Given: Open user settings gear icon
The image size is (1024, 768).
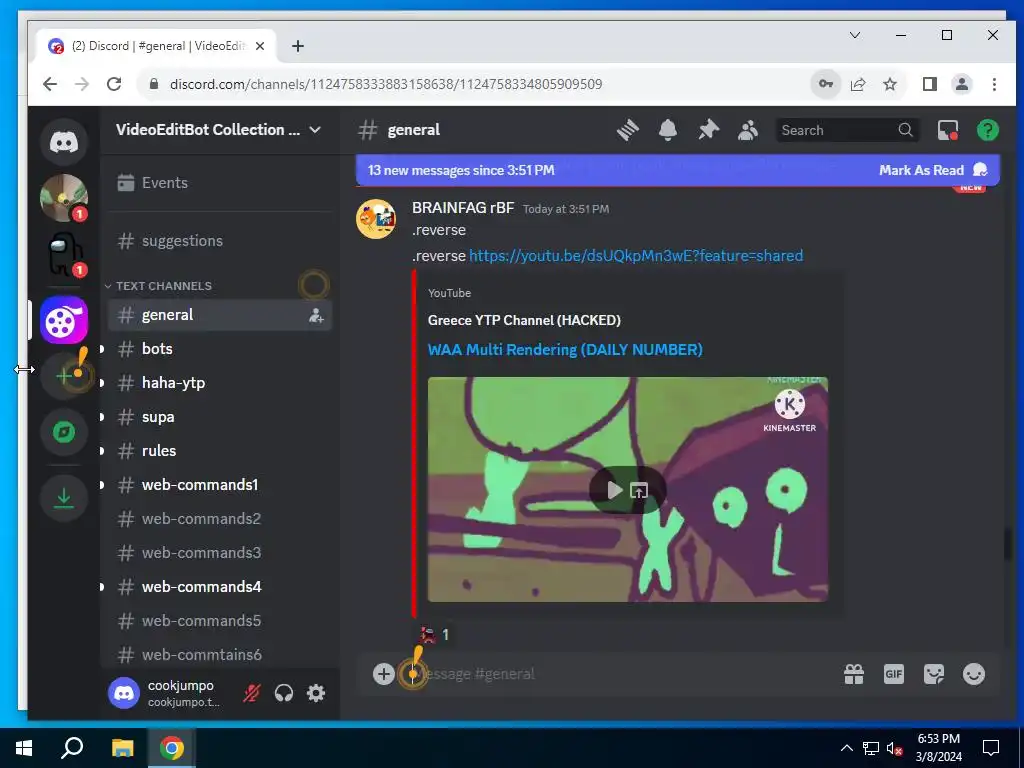Looking at the screenshot, I should [316, 693].
